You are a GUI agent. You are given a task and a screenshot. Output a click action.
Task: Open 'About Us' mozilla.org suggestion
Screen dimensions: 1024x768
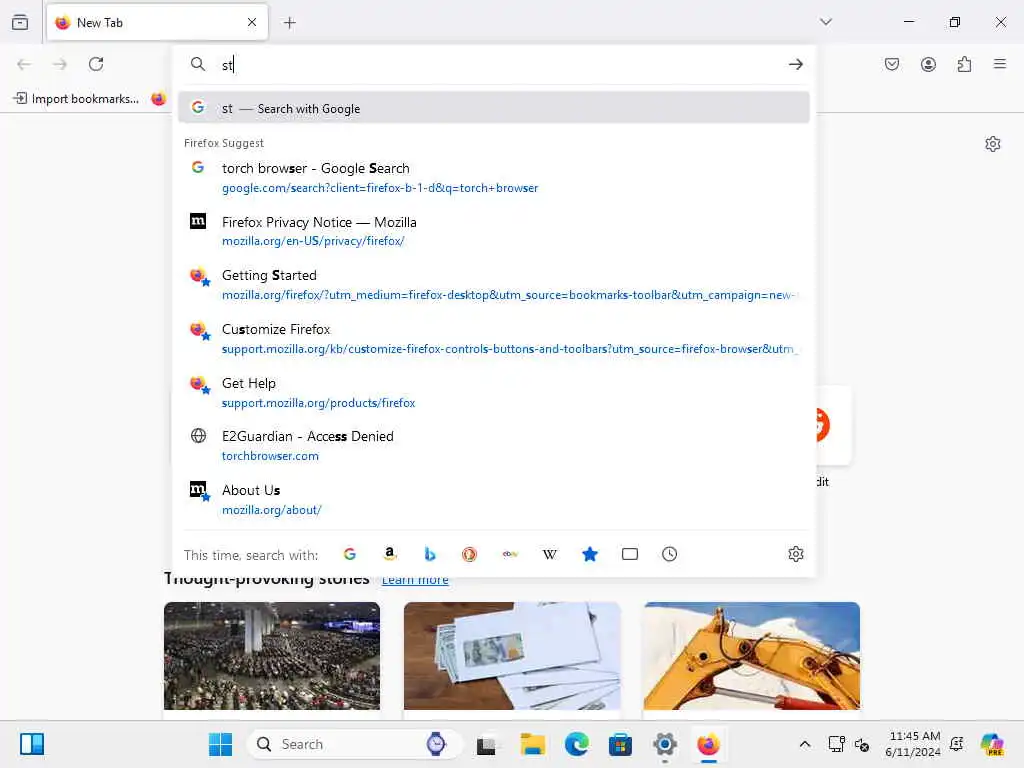tap(494, 500)
